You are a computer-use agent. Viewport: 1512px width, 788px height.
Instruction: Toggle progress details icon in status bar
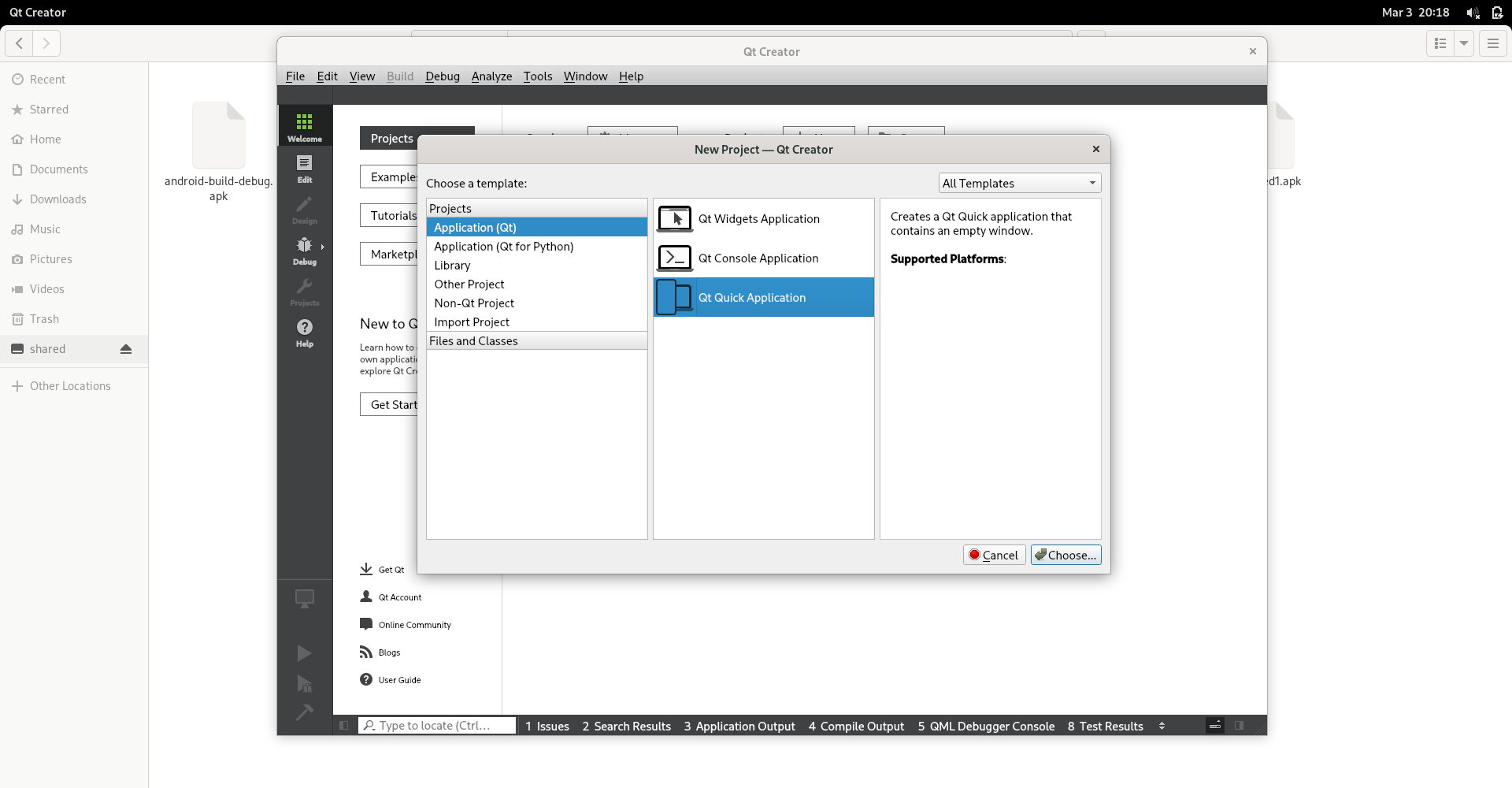[x=1215, y=726]
